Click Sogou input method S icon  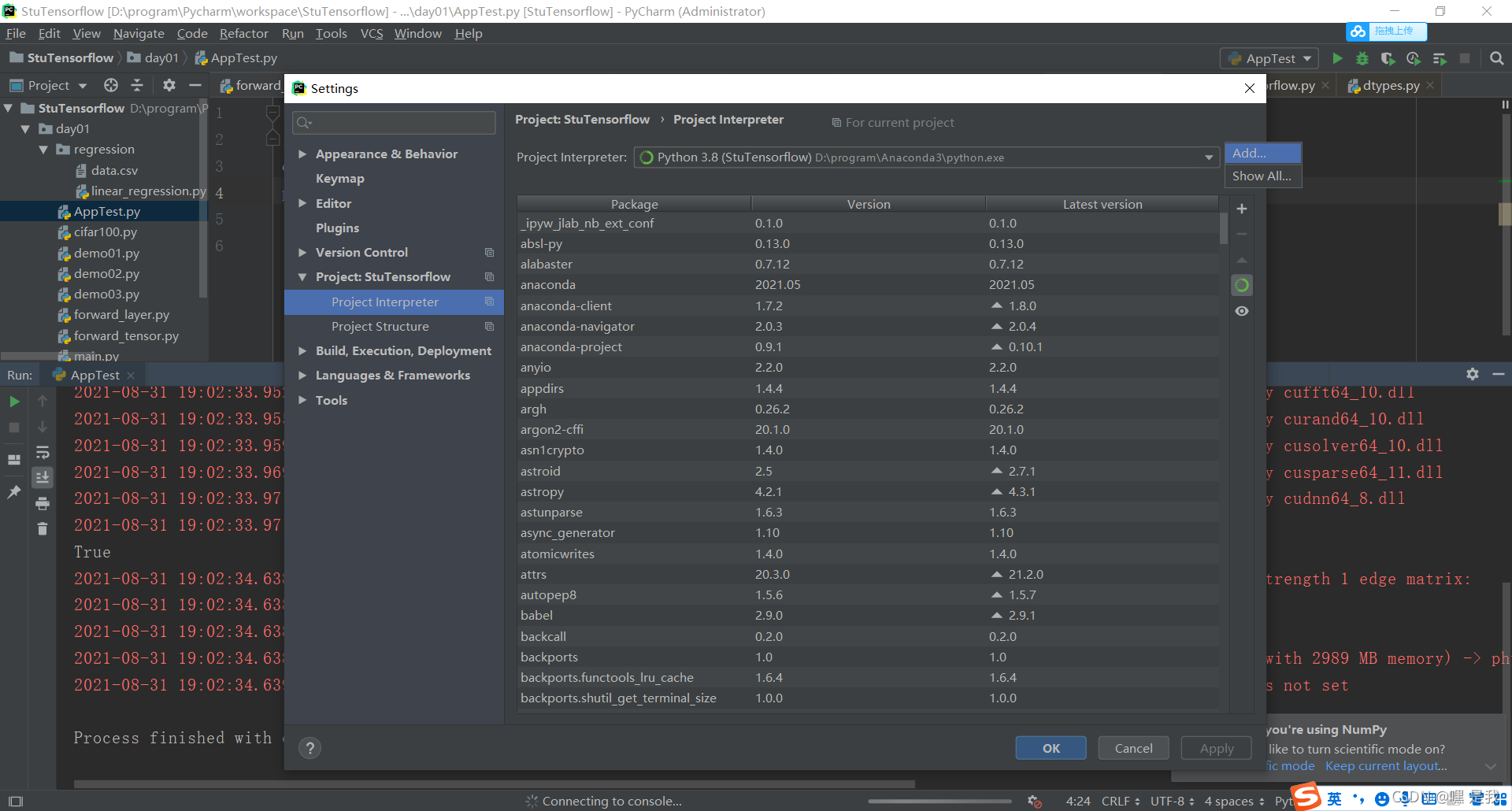coord(1306,796)
